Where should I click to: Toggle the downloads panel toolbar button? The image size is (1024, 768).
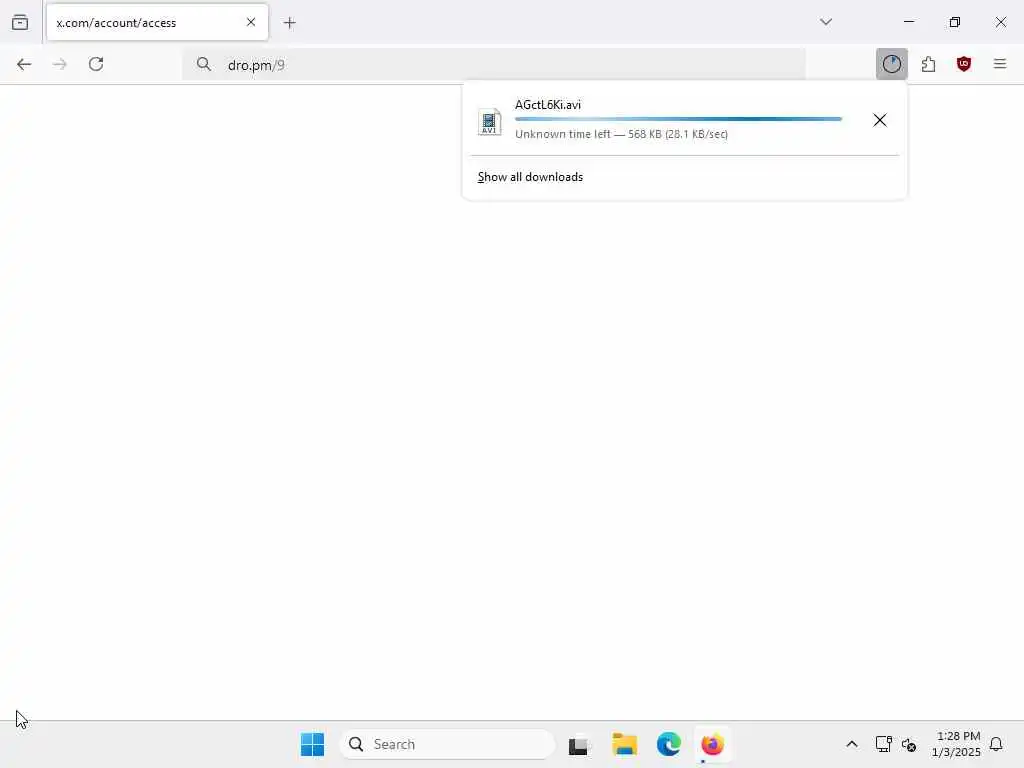(x=891, y=64)
